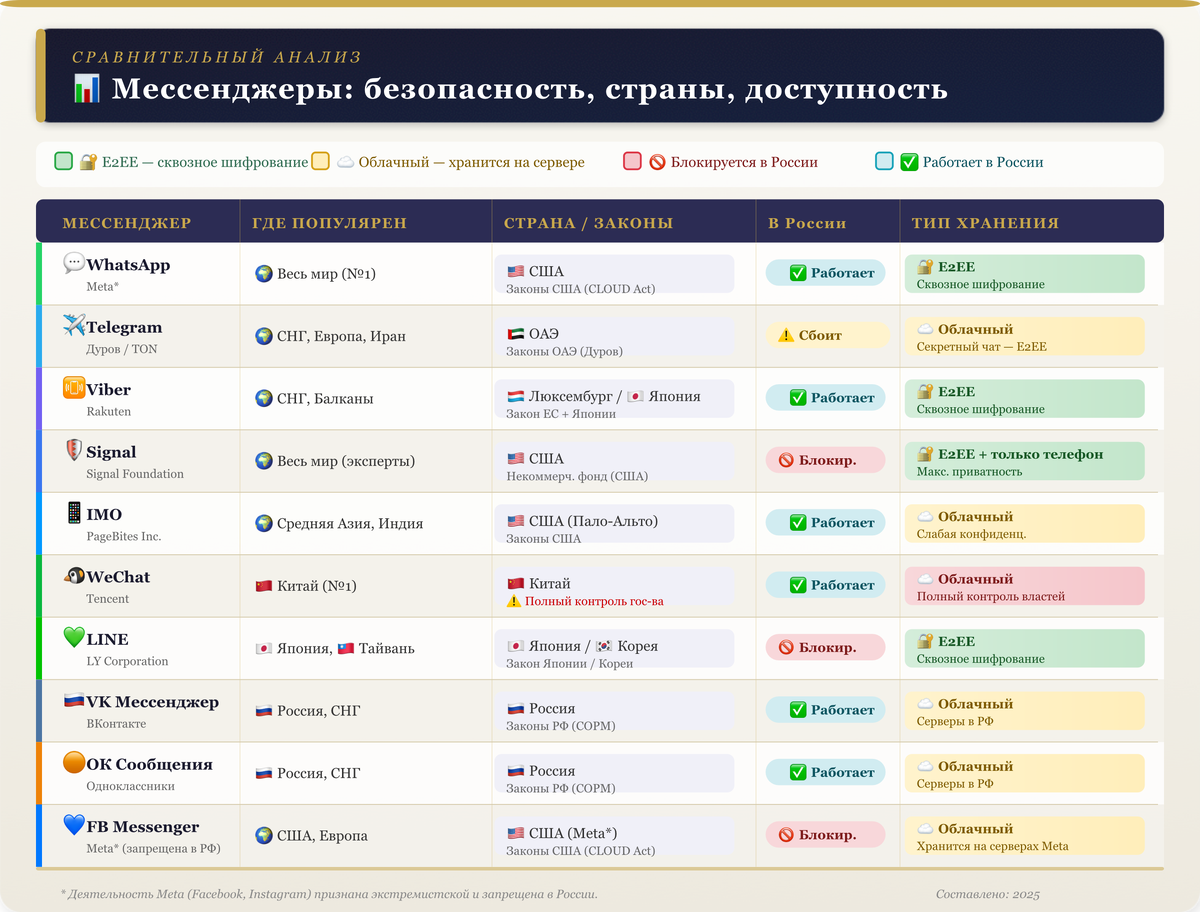Viewport: 1200px width, 912px height.
Task: Click the Работает badge in WhatsApp row
Action: click(826, 273)
